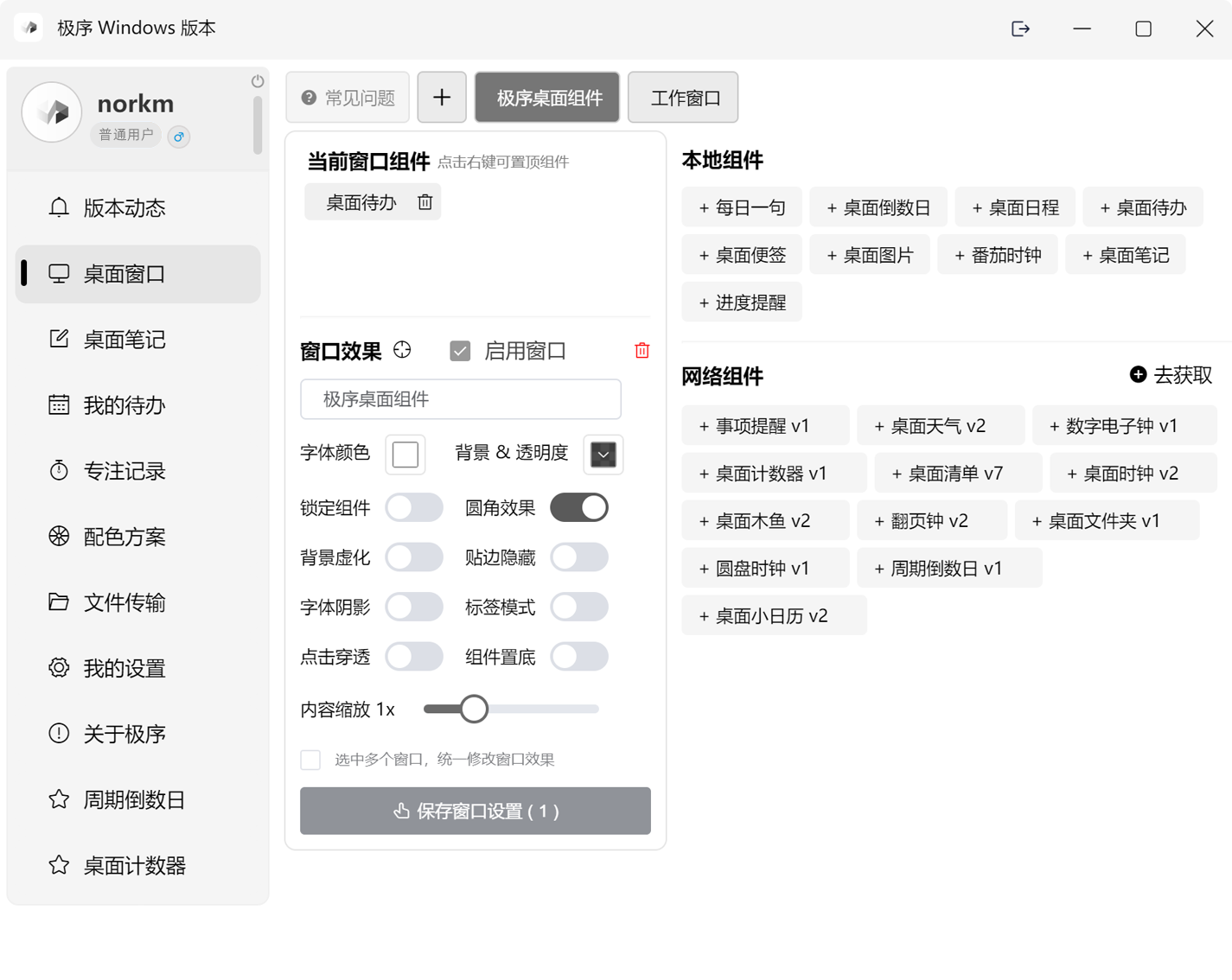1232x980 pixels.
Task: Add the 桌面便签 local component
Action: click(742, 255)
